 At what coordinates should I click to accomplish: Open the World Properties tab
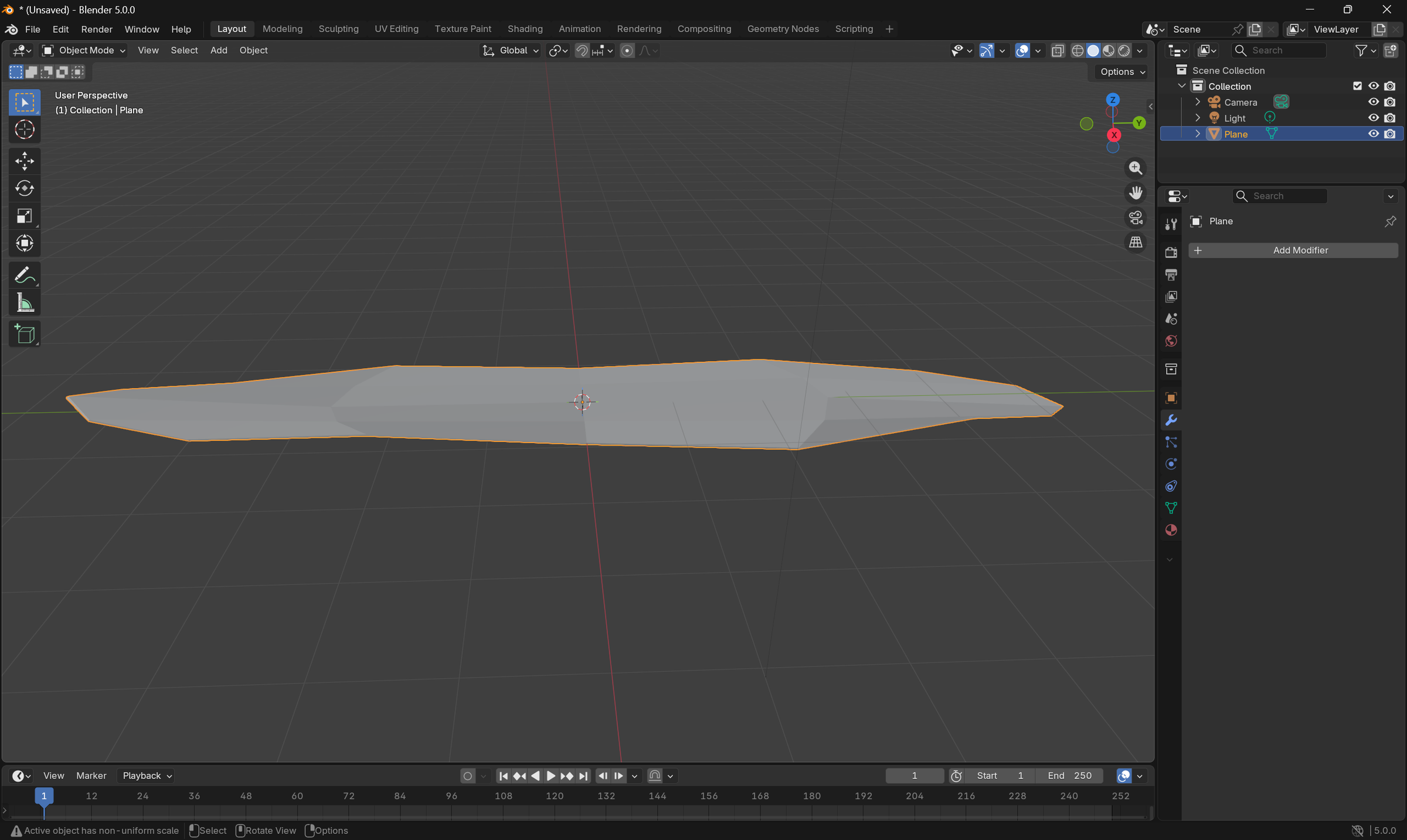[1171, 341]
